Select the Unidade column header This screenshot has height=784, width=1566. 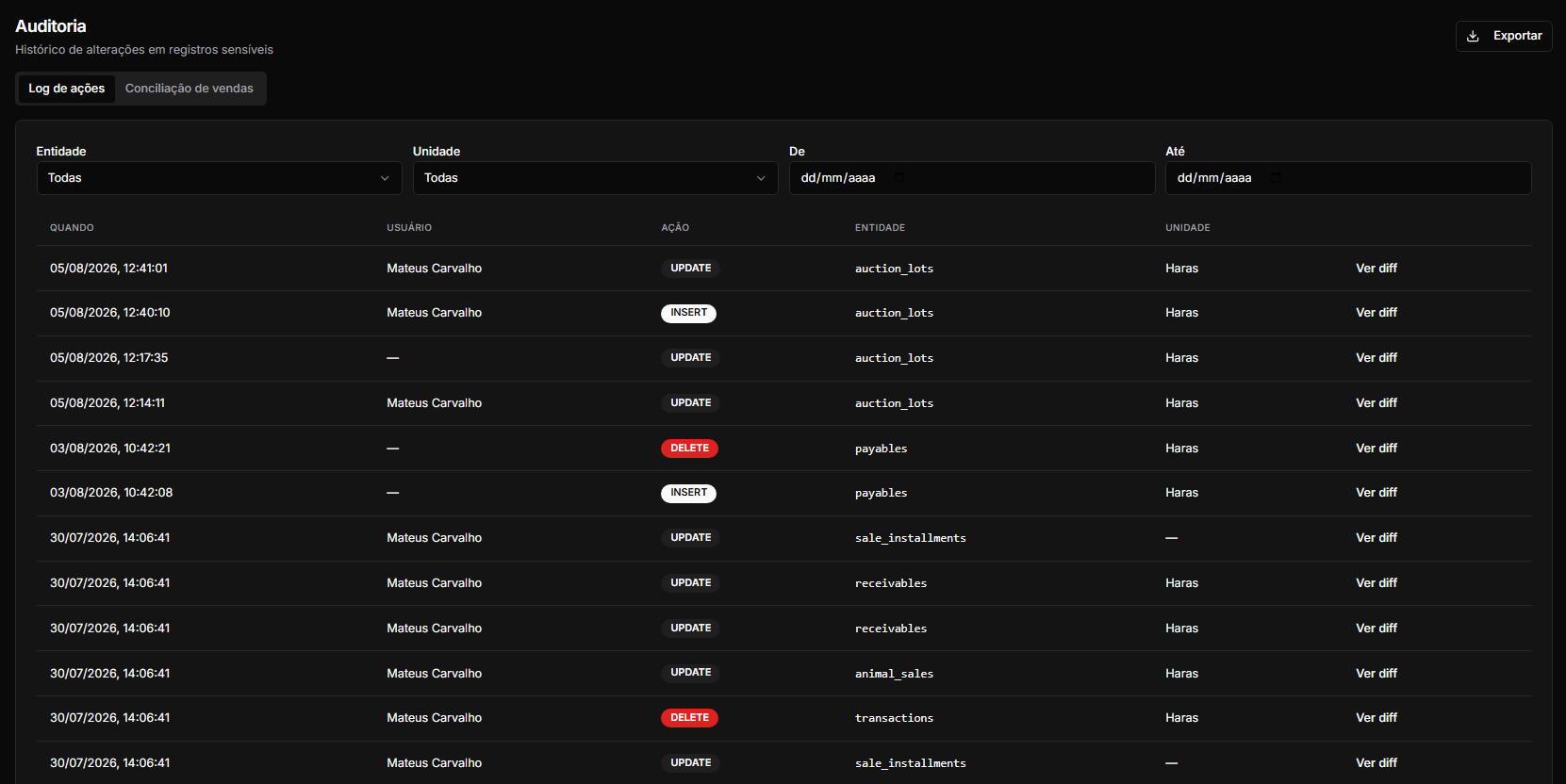click(x=1188, y=228)
